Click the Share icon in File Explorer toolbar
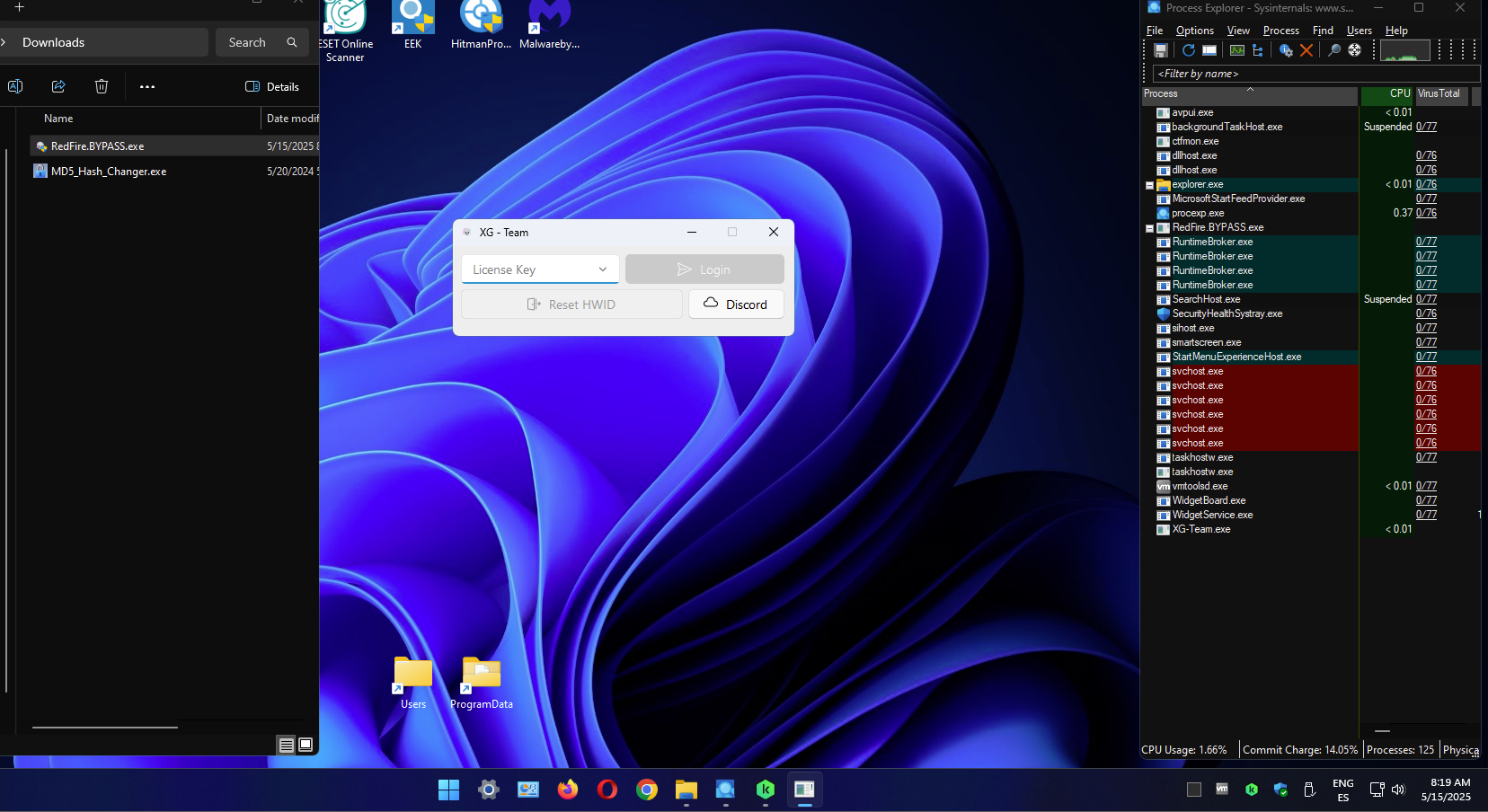This screenshot has height=812, width=1488. click(x=58, y=86)
